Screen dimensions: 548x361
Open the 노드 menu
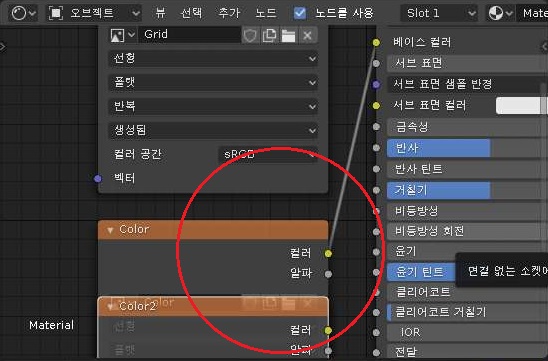point(266,13)
